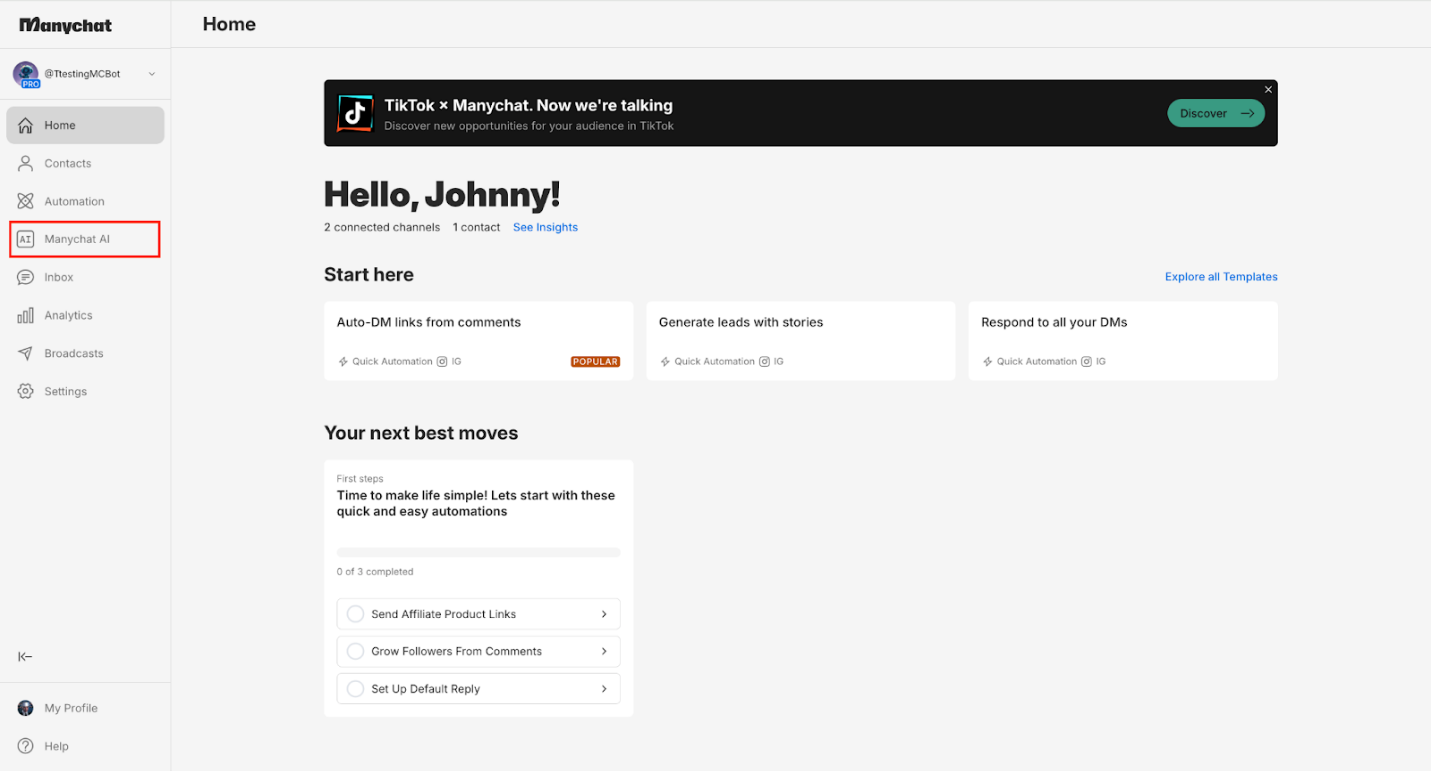Open Manychat AI from sidebar icon
This screenshot has height=771, width=1431.
(26, 239)
